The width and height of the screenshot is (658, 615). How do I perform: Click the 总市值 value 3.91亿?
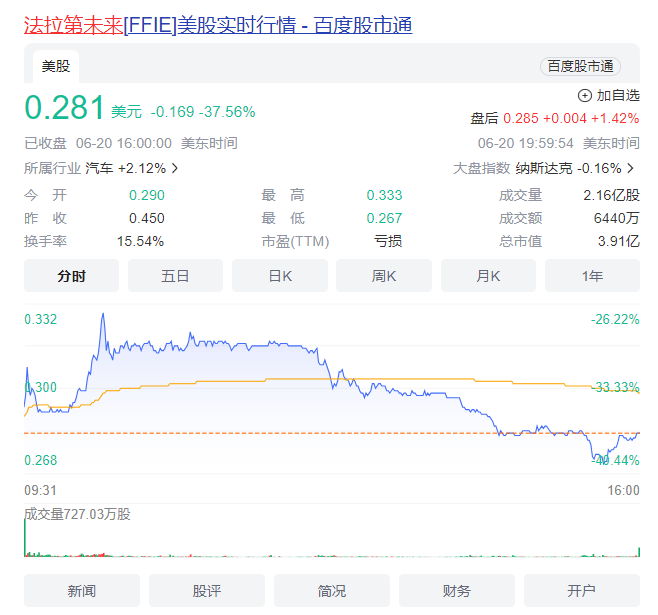pos(619,241)
